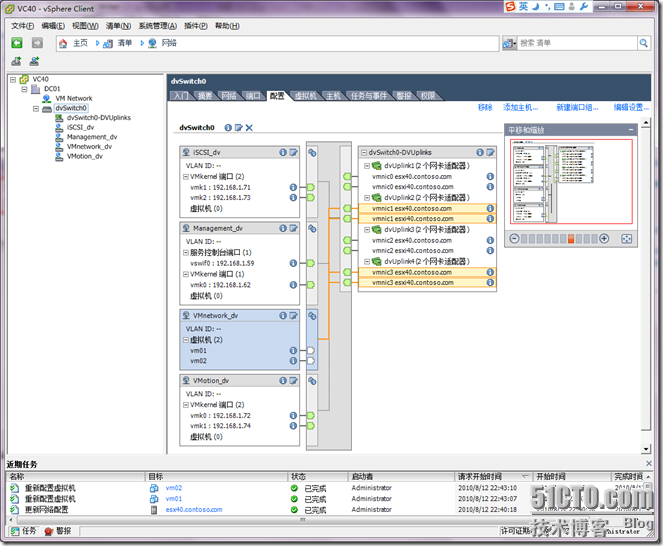Click the home icon in breadcrumb bar
Image resolution: width=663 pixels, height=546 pixels.
click(x=63, y=43)
